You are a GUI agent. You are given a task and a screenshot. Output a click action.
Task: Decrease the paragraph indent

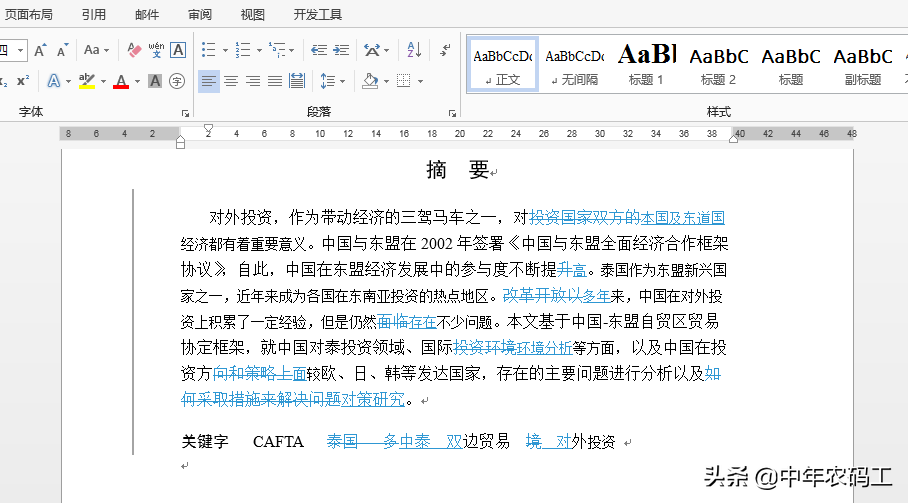tap(318, 50)
